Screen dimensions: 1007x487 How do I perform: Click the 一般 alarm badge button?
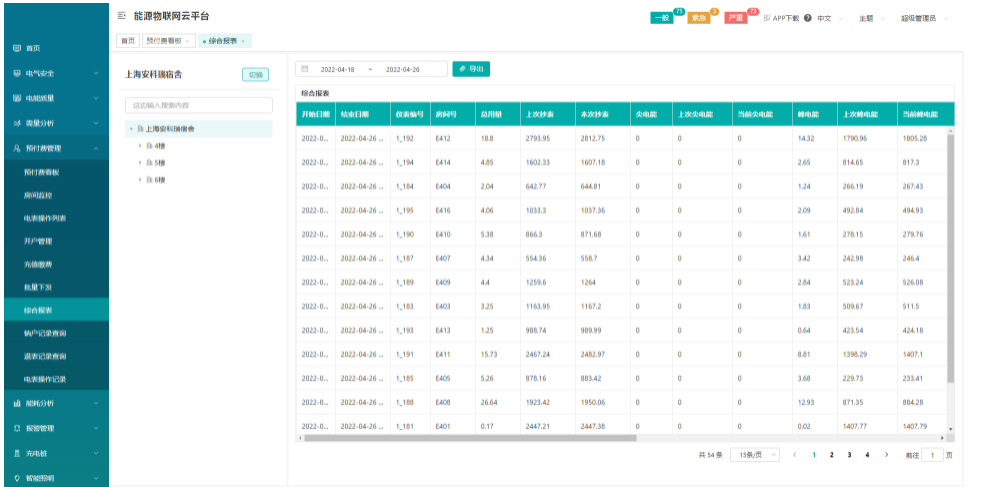pyautogui.click(x=662, y=19)
